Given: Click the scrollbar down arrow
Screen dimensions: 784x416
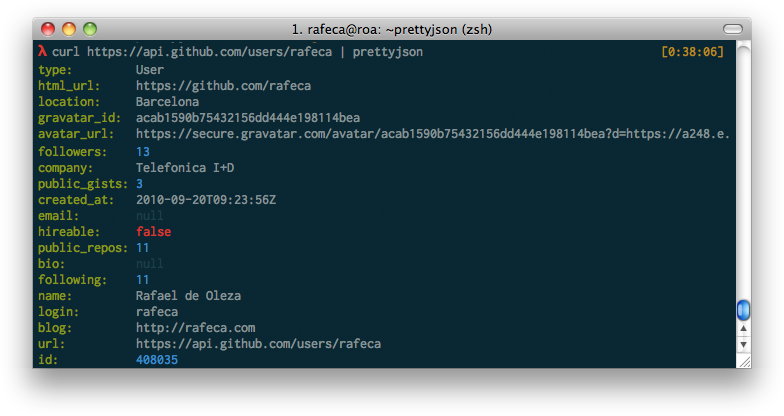Looking at the screenshot, I should tap(743, 345).
